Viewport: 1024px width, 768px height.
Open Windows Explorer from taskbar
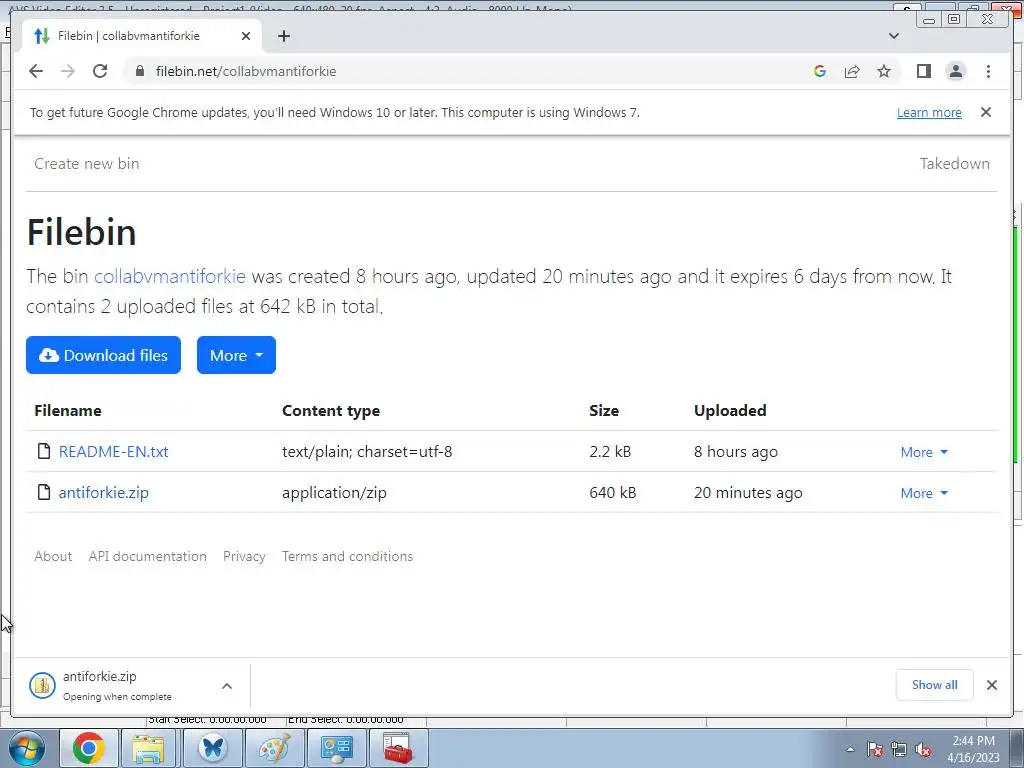pyautogui.click(x=149, y=748)
